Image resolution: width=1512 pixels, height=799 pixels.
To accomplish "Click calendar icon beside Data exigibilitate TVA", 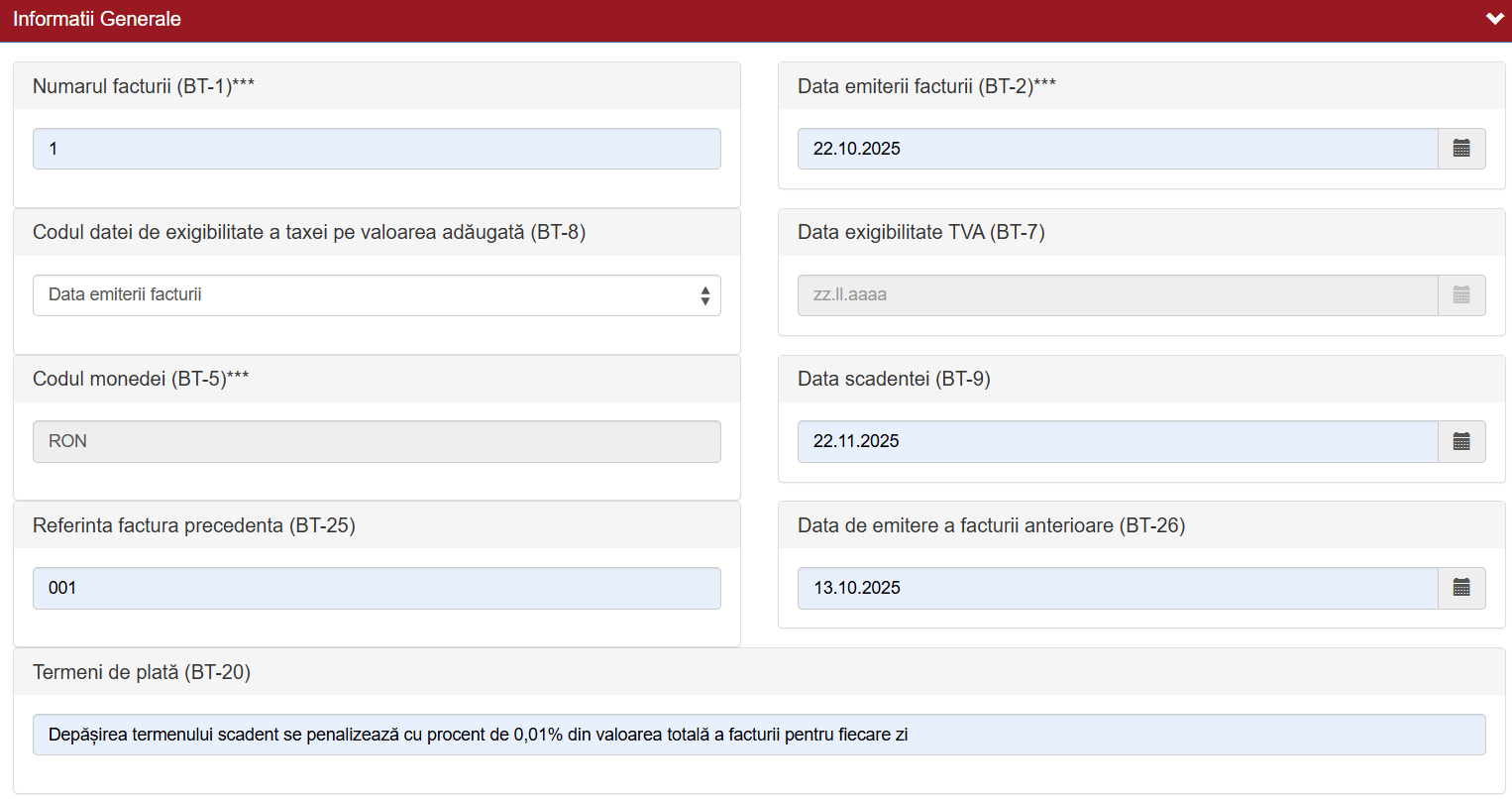I will coord(1461,295).
